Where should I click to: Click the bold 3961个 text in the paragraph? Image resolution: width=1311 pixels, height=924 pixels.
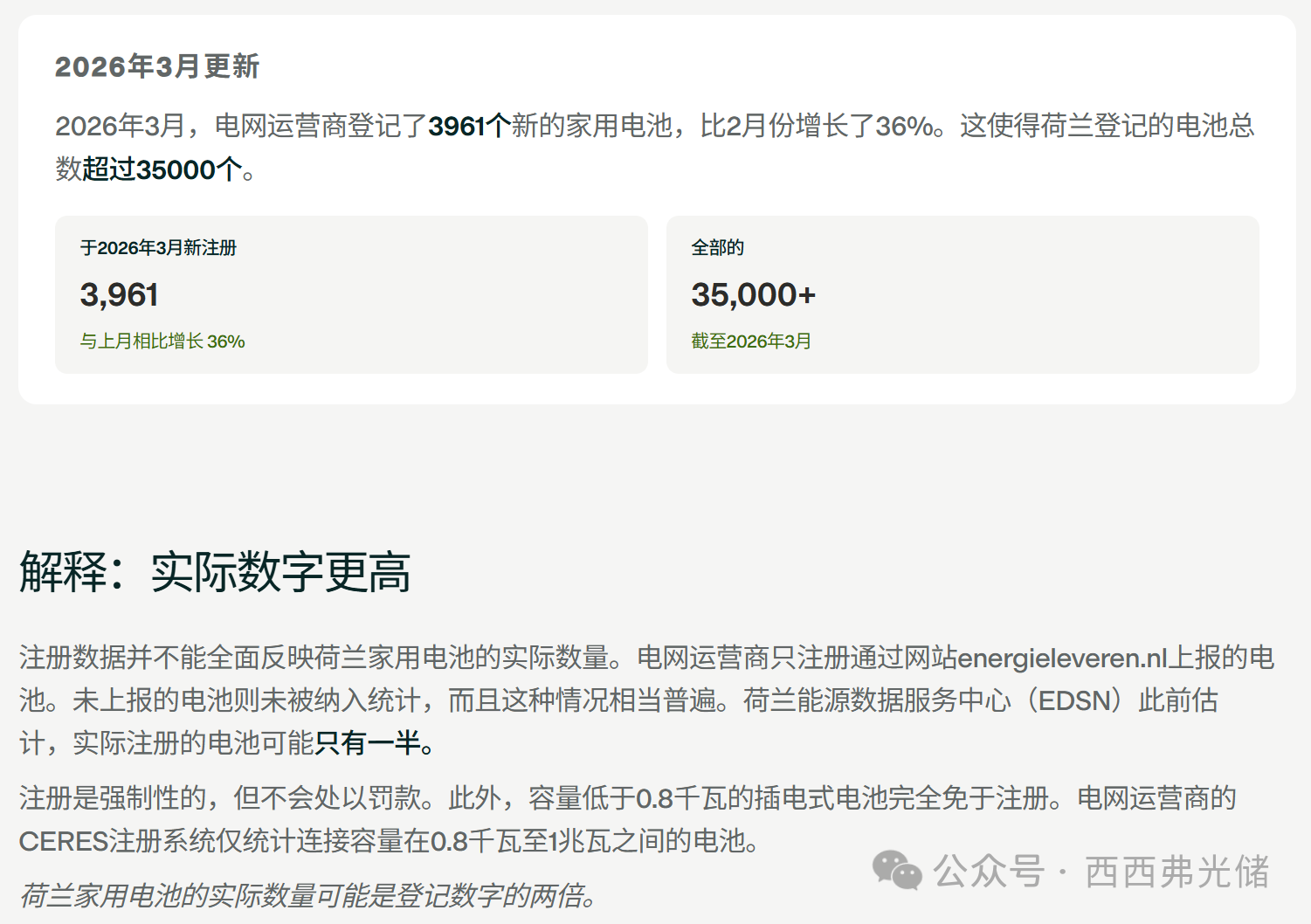469,127
